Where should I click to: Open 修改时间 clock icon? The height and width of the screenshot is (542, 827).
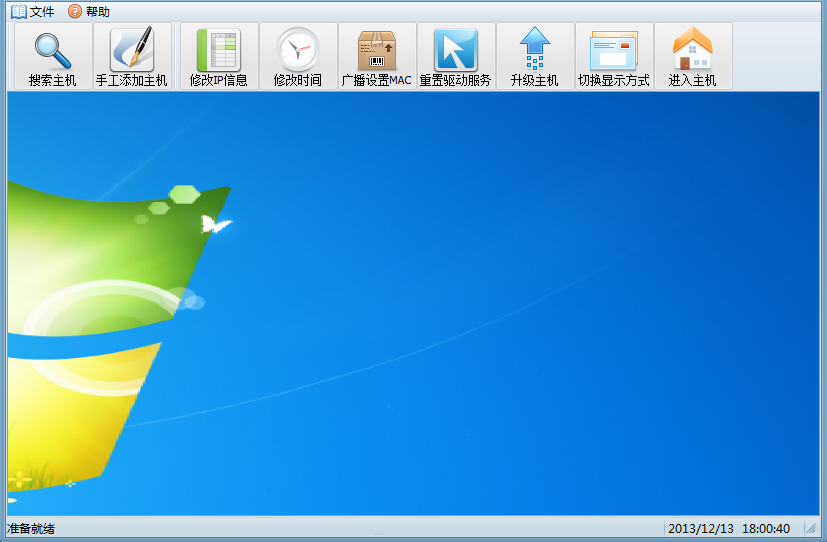point(298,50)
